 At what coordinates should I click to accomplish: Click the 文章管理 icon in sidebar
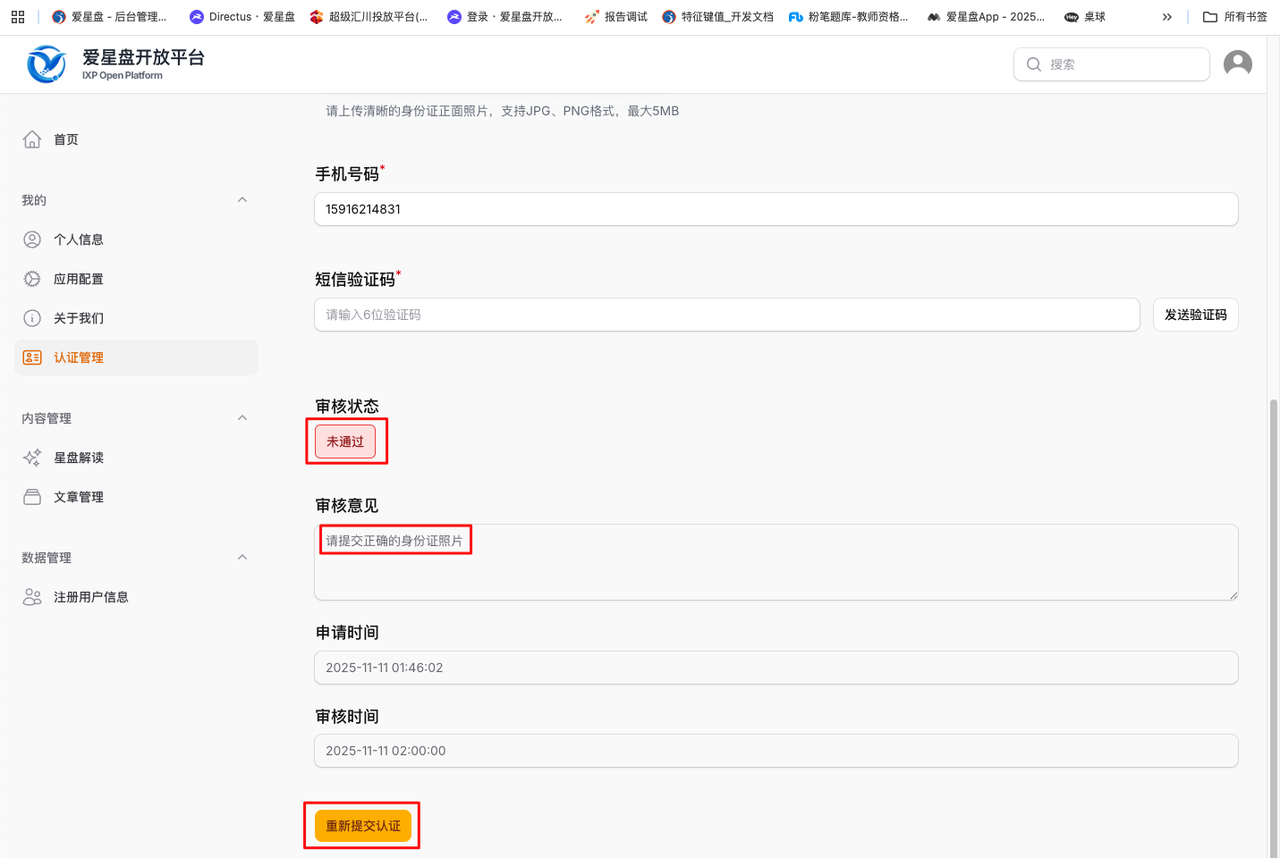[x=32, y=497]
